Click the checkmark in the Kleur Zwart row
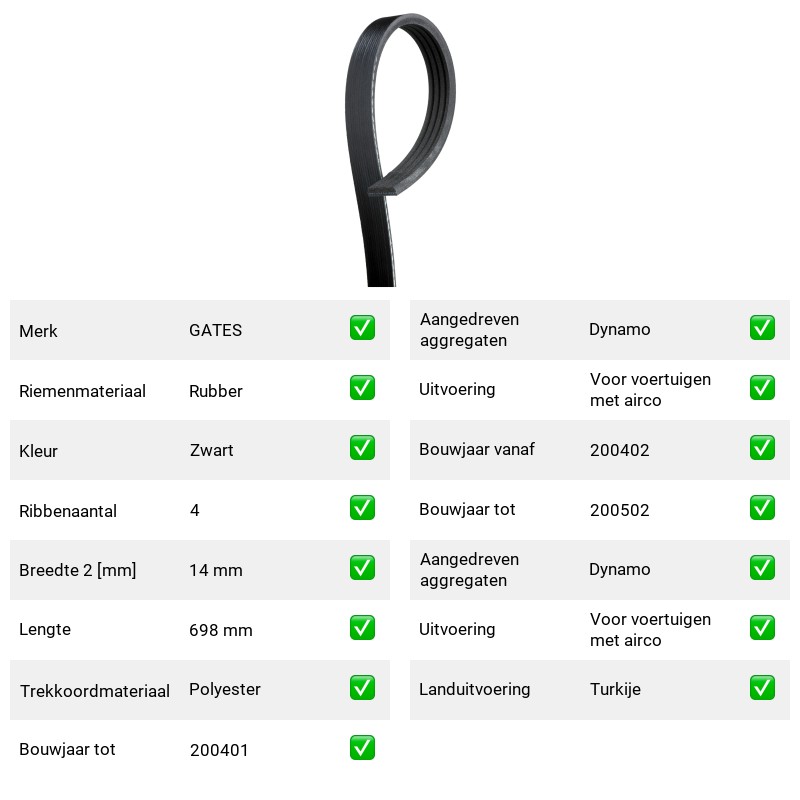Screen dimensions: 800x800 click(362, 447)
